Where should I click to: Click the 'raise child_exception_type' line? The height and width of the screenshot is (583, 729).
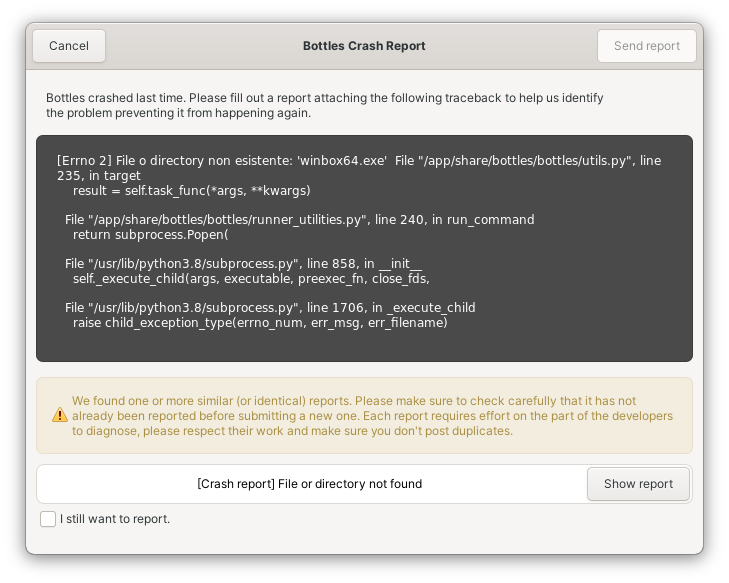[260, 323]
